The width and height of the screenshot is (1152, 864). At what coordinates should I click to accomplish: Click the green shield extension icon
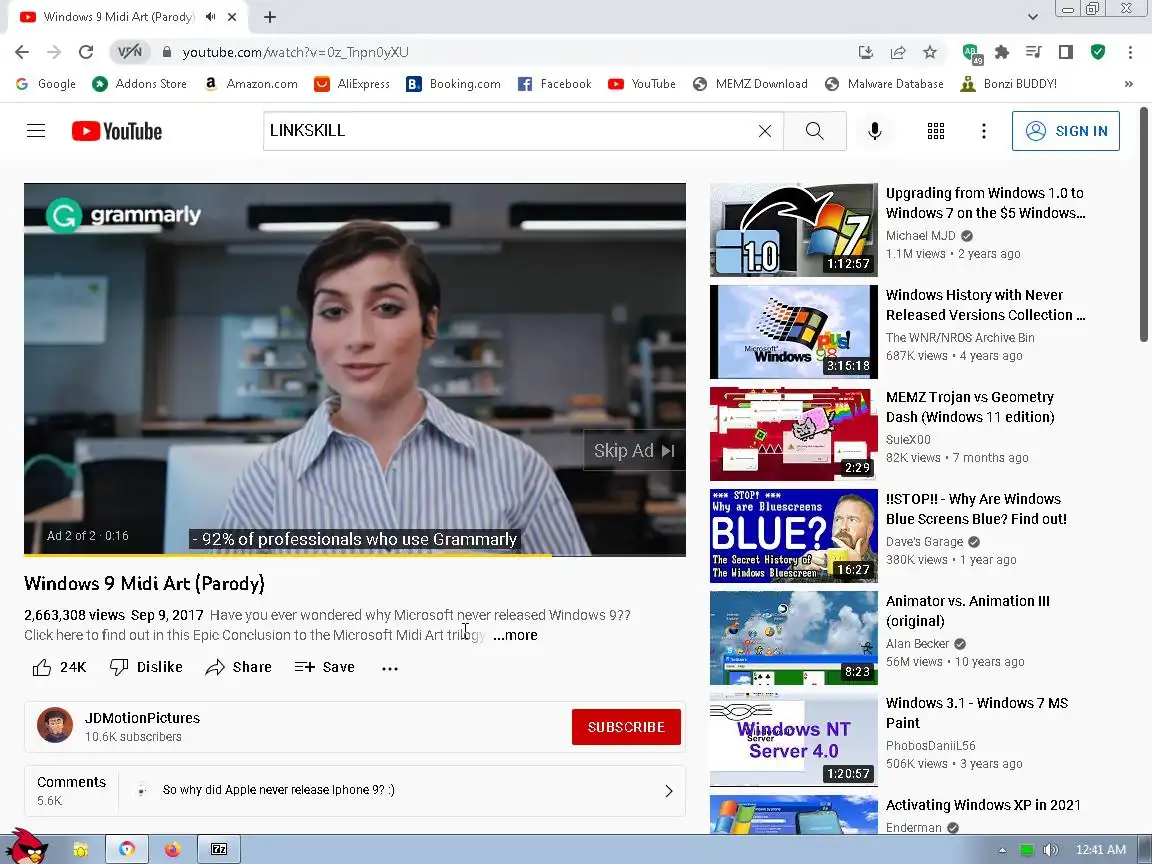click(1098, 52)
